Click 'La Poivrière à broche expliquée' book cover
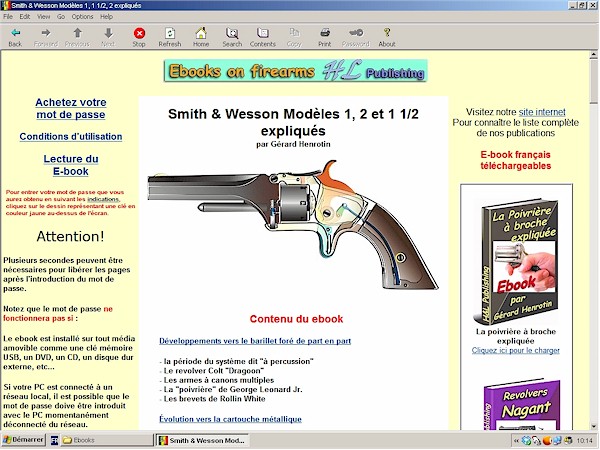This screenshot has width=600, height=450. pos(516,261)
